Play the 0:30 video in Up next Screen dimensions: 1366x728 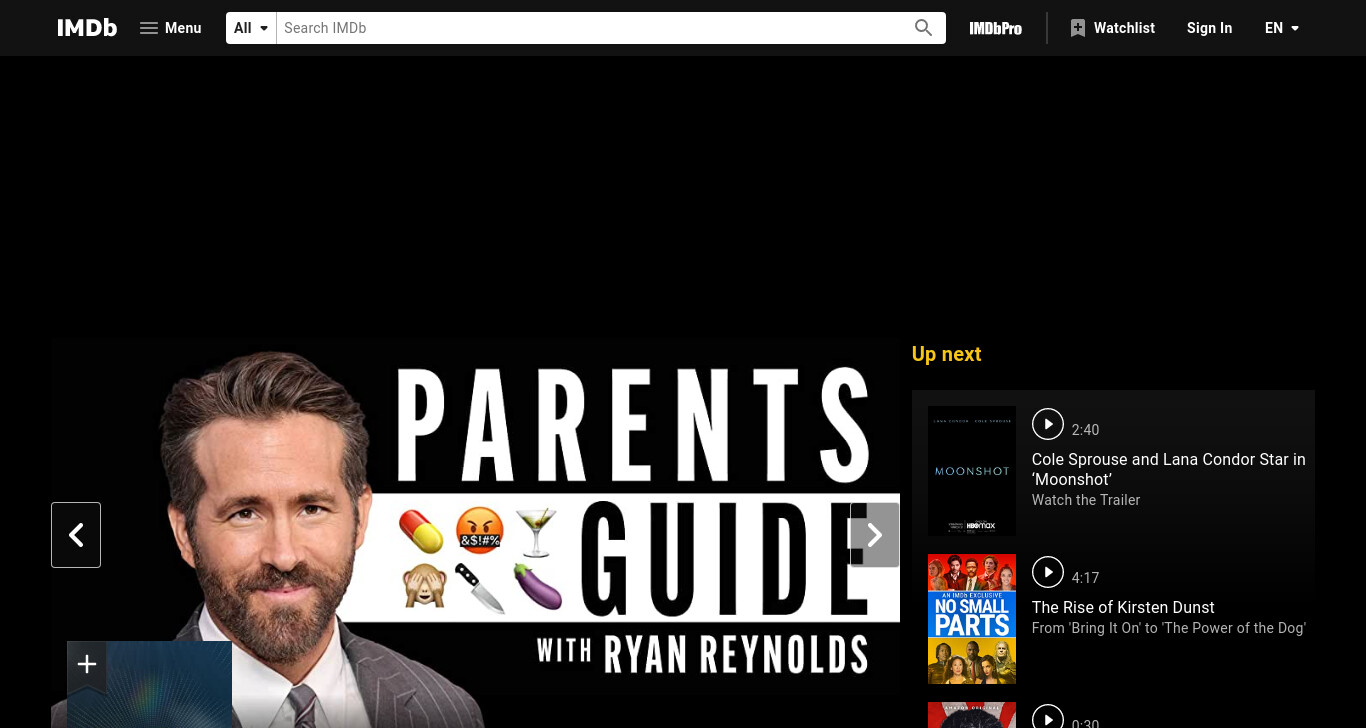point(1048,718)
